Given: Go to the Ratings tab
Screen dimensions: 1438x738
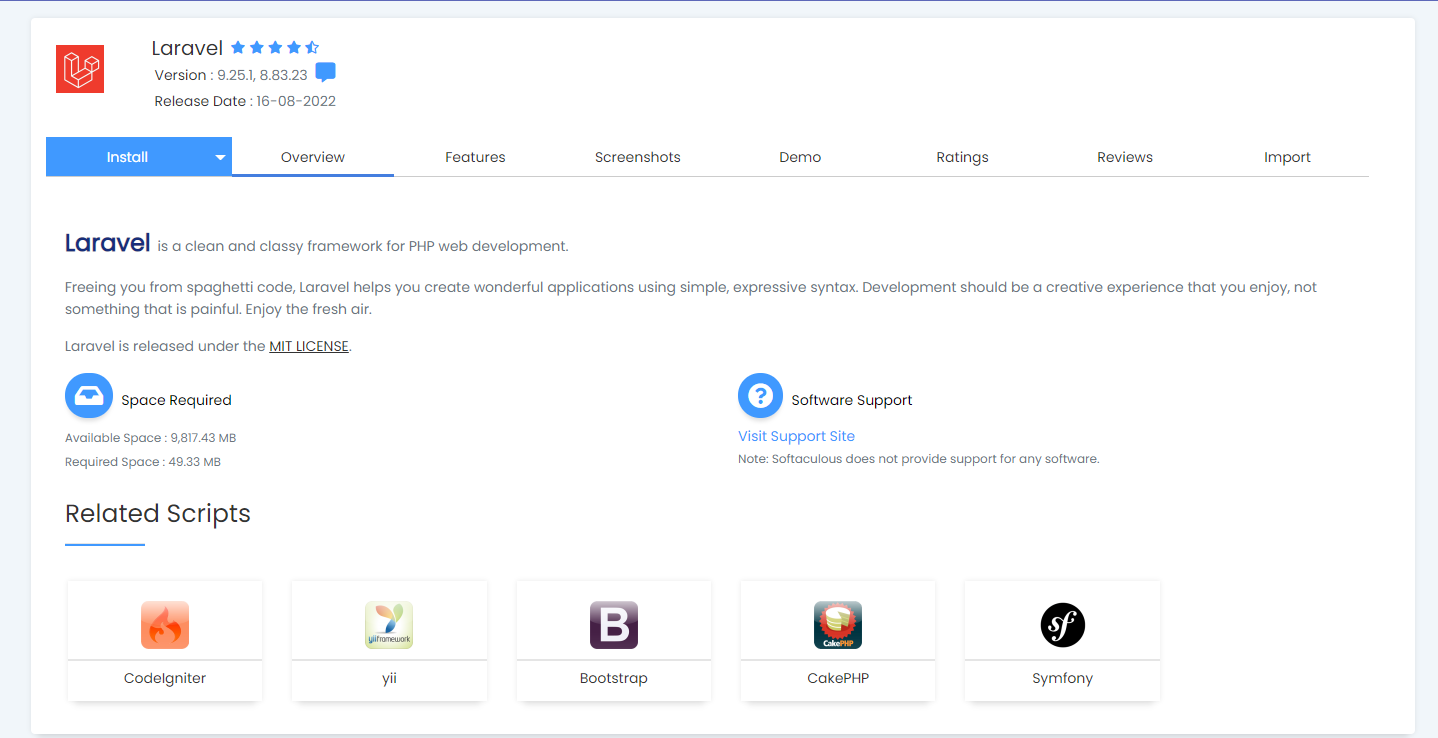Looking at the screenshot, I should (962, 157).
